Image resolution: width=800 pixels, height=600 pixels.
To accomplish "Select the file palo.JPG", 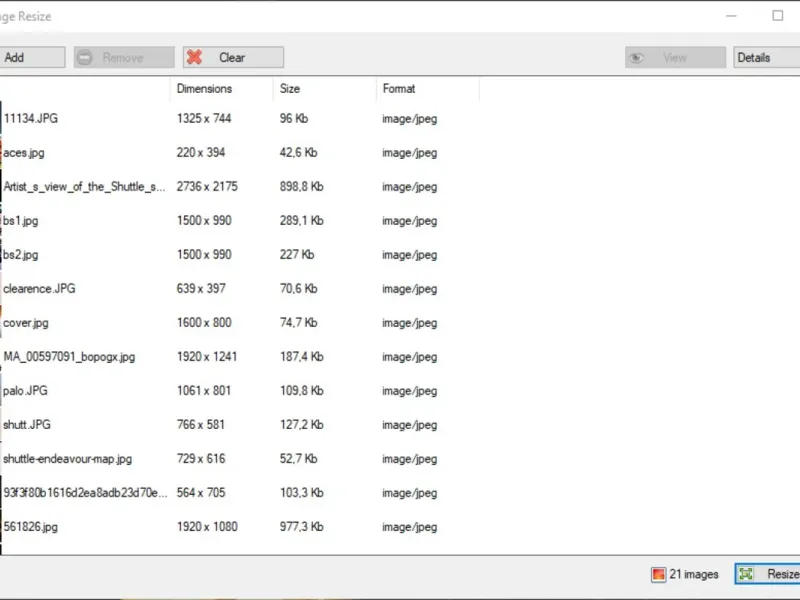I will (x=25, y=391).
